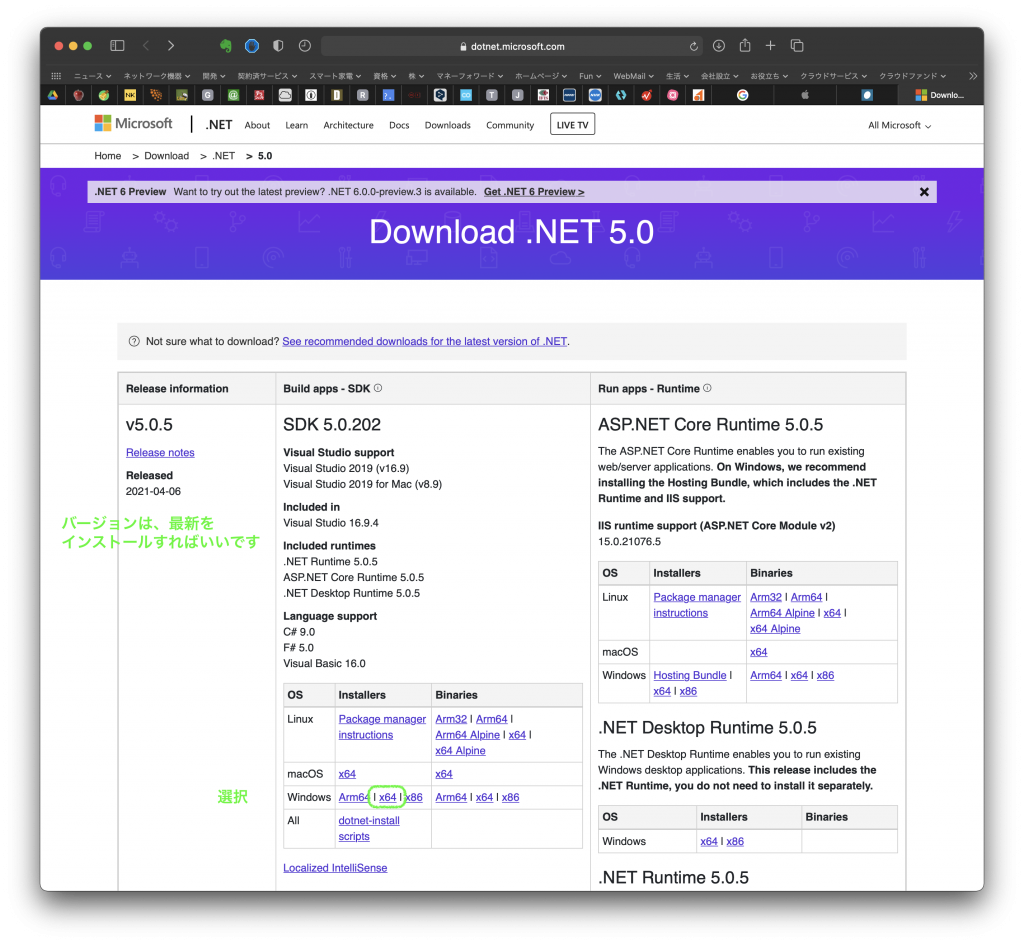Show more bookmarks with the double chevron
The image size is (1024, 944).
[x=973, y=76]
